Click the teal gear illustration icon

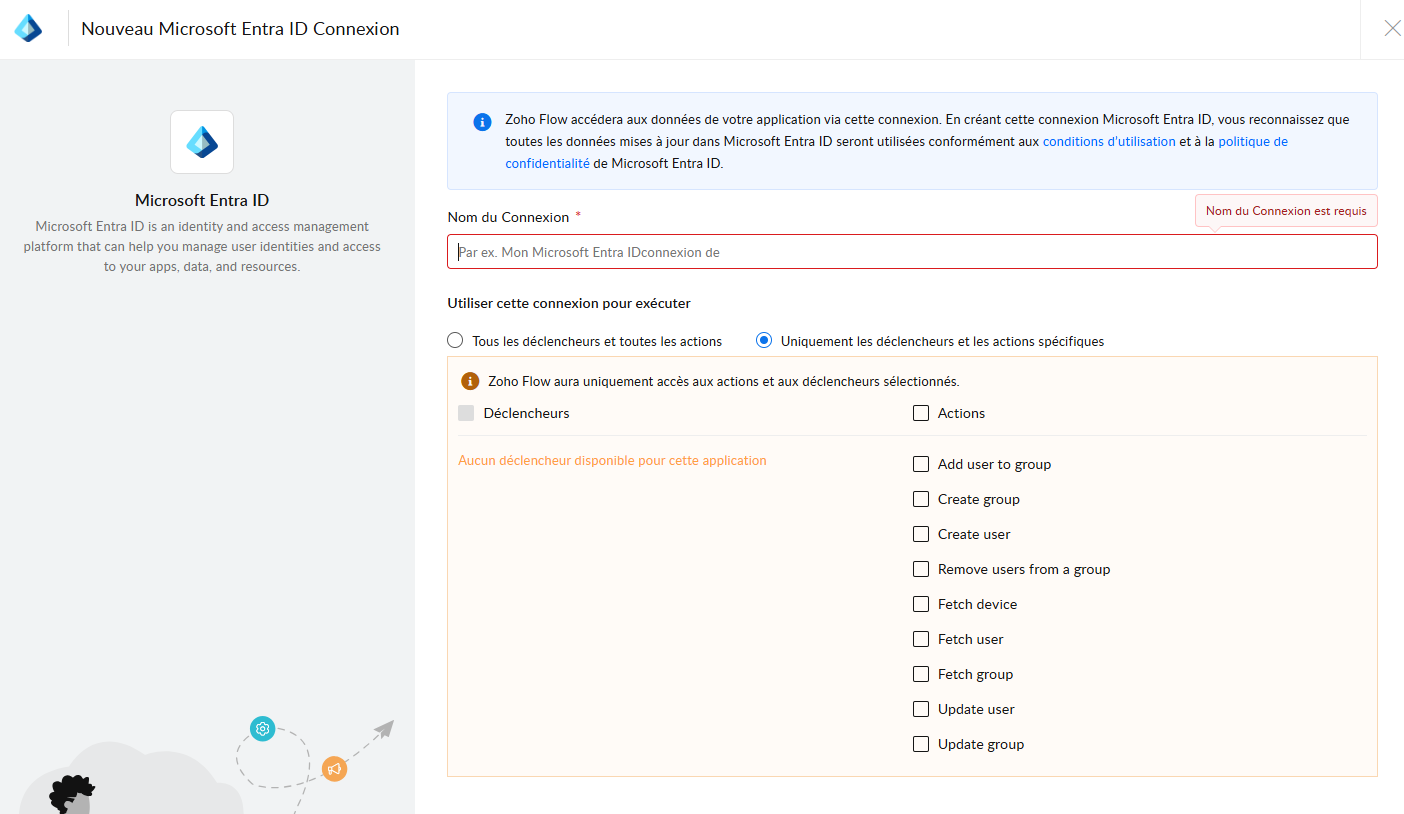click(263, 728)
